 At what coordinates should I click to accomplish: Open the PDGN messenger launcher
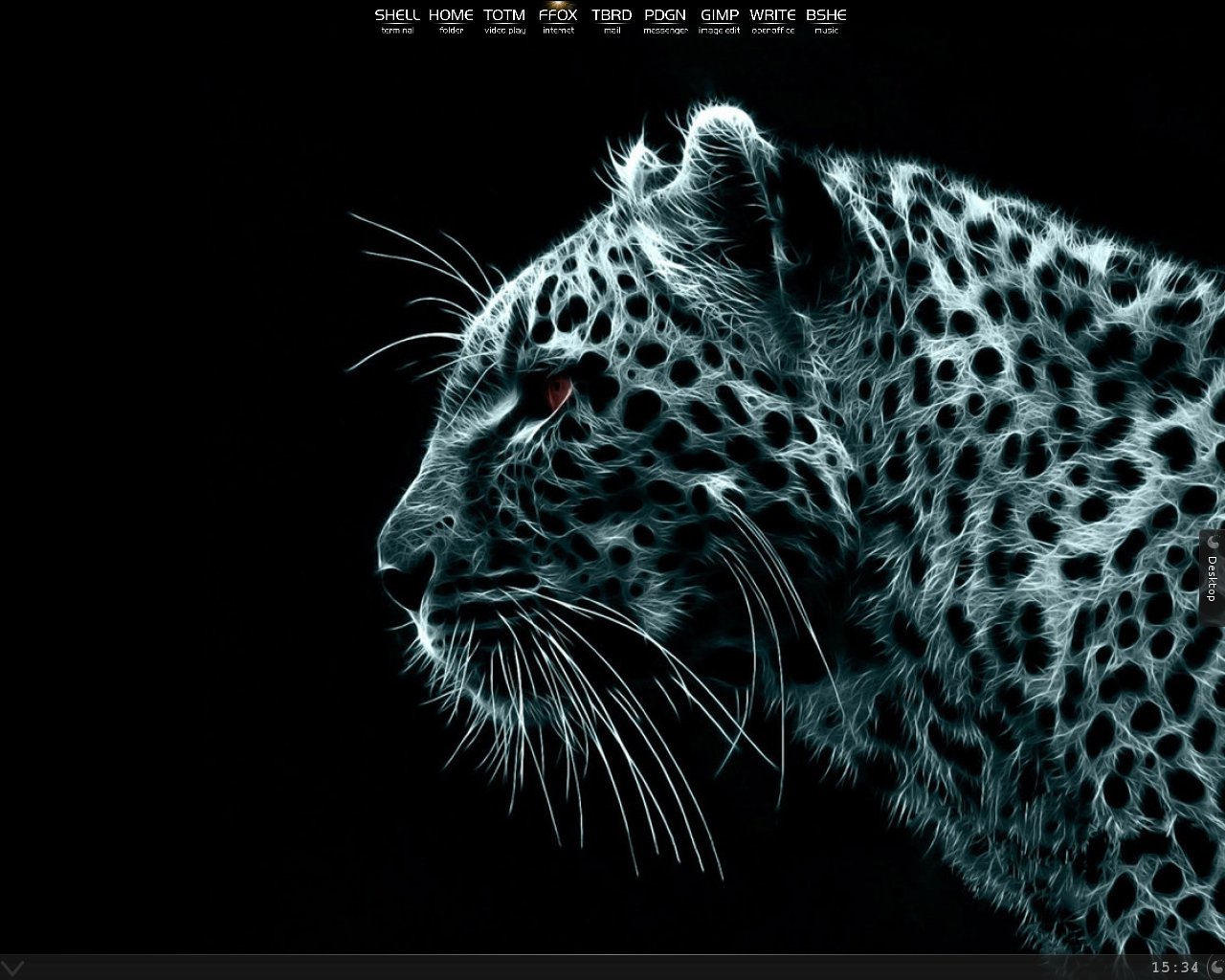coord(665,20)
